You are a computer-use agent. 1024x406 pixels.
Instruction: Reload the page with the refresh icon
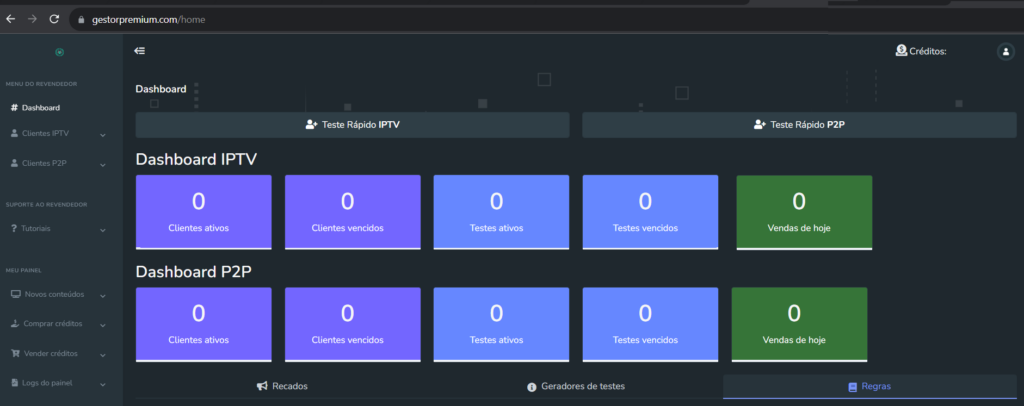54,20
